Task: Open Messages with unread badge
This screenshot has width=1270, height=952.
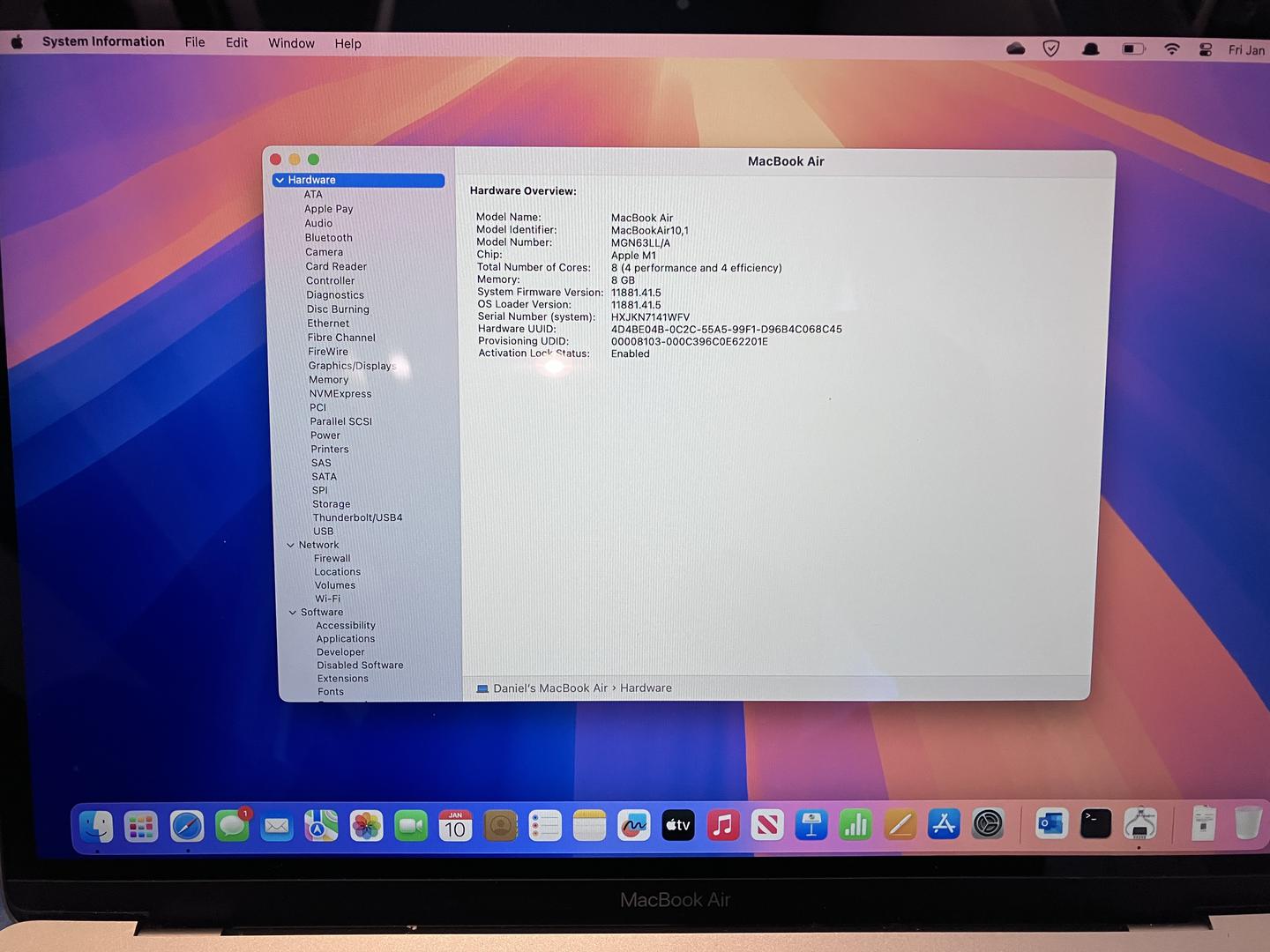Action: coord(232,826)
